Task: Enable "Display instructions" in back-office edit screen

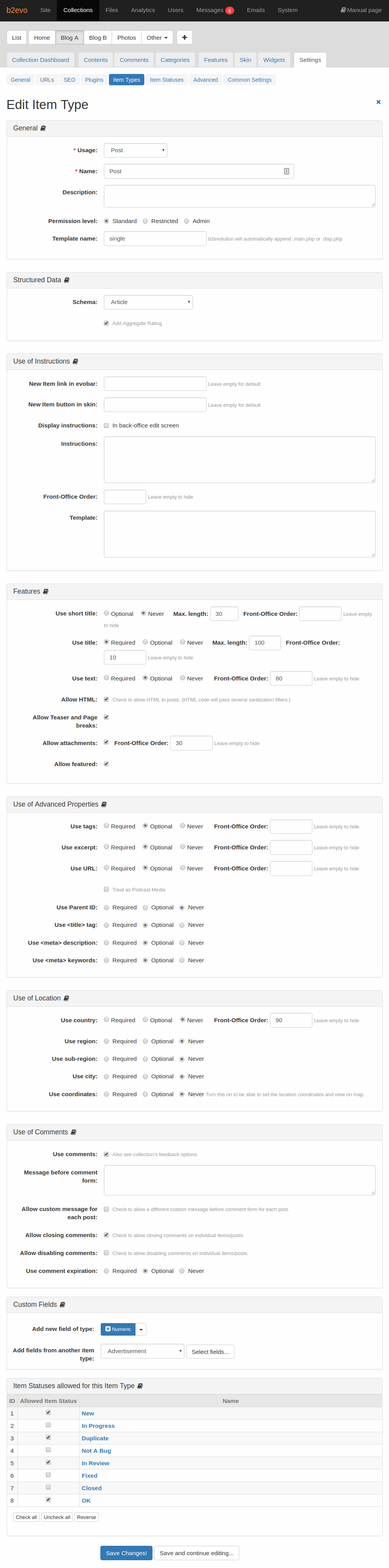Action: [x=106, y=425]
